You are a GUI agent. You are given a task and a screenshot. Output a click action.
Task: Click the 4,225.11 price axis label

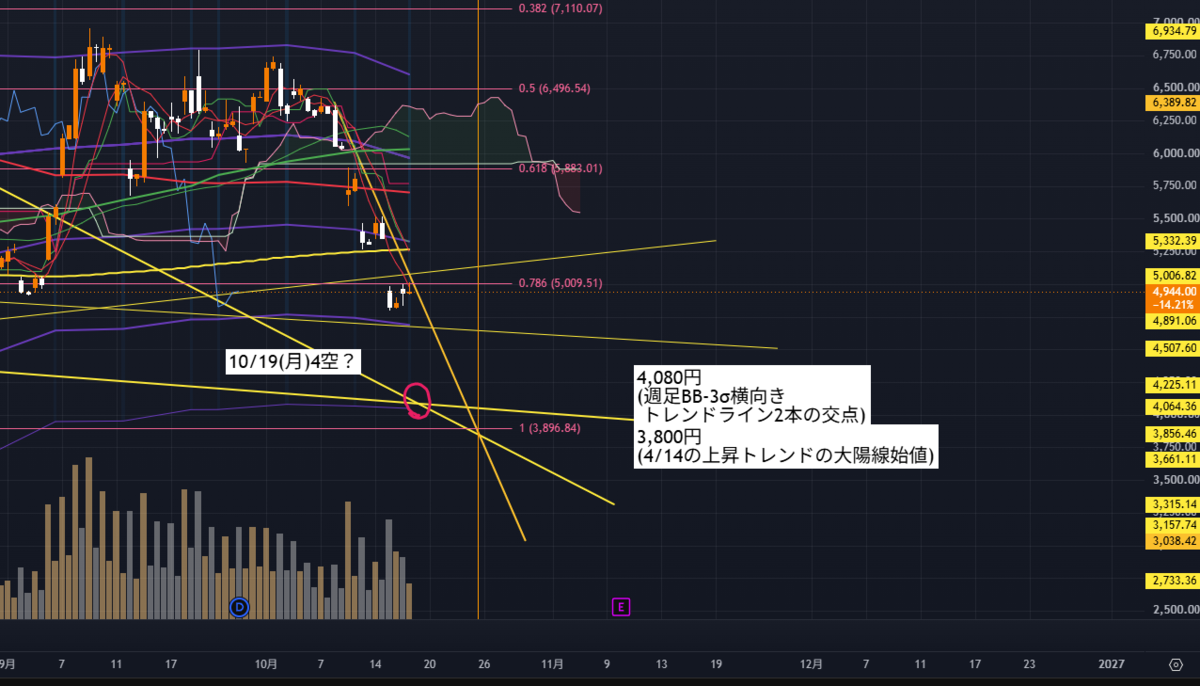tap(1174, 384)
